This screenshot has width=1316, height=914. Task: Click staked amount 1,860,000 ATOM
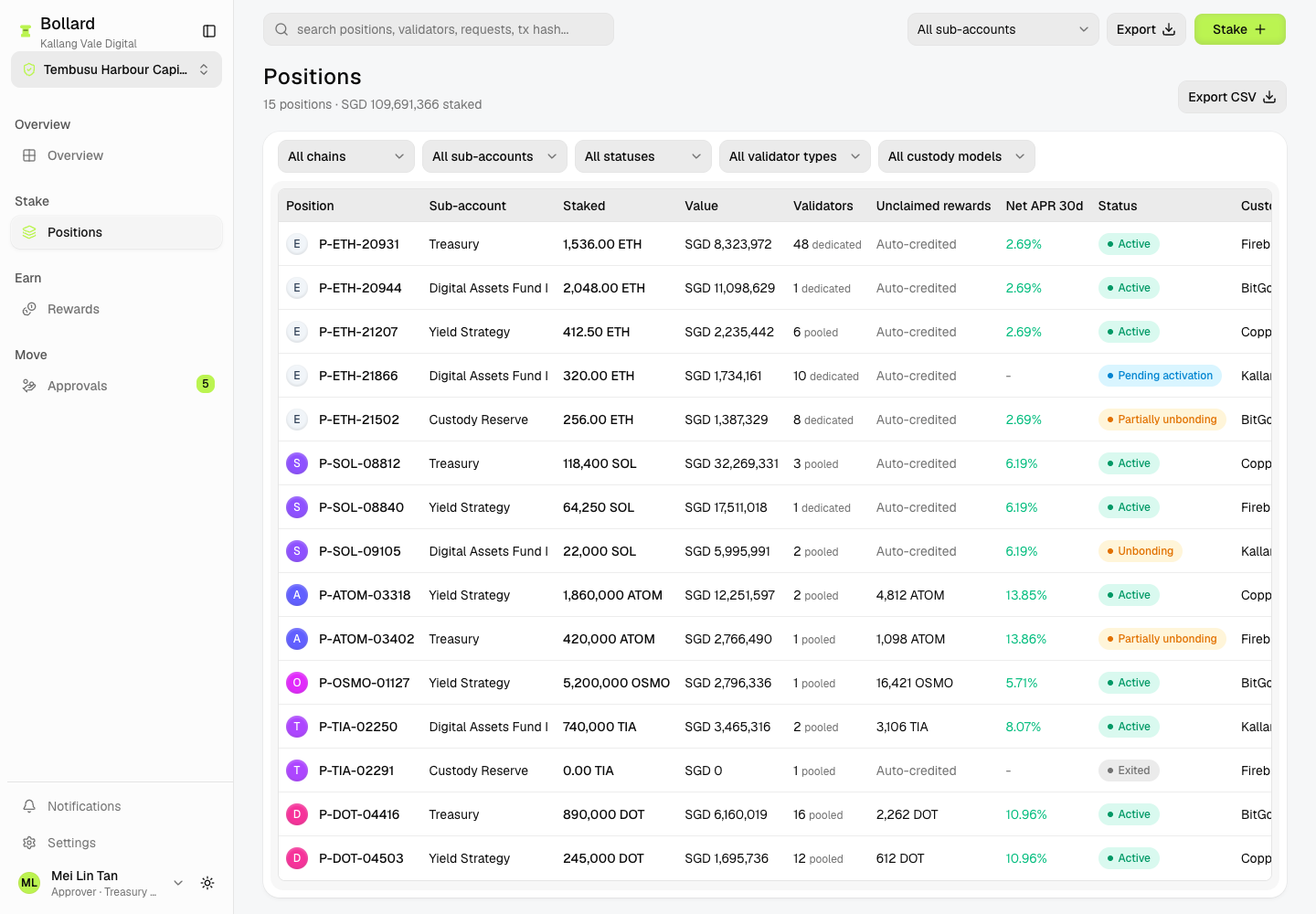point(612,595)
